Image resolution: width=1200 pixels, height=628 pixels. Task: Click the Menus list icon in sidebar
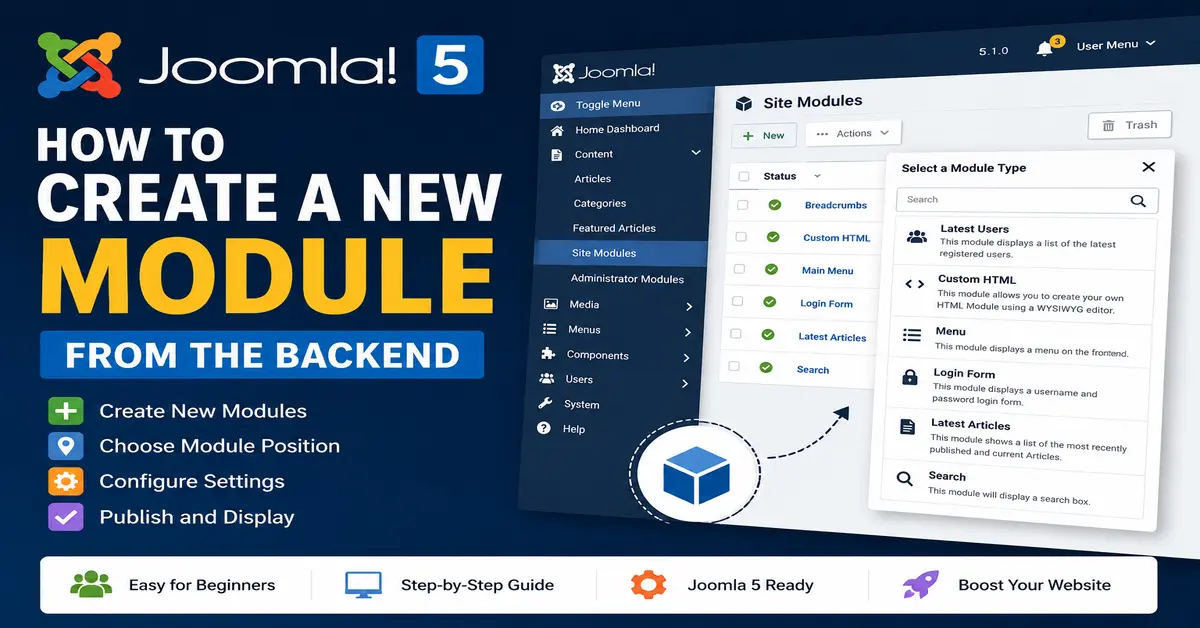click(x=549, y=329)
